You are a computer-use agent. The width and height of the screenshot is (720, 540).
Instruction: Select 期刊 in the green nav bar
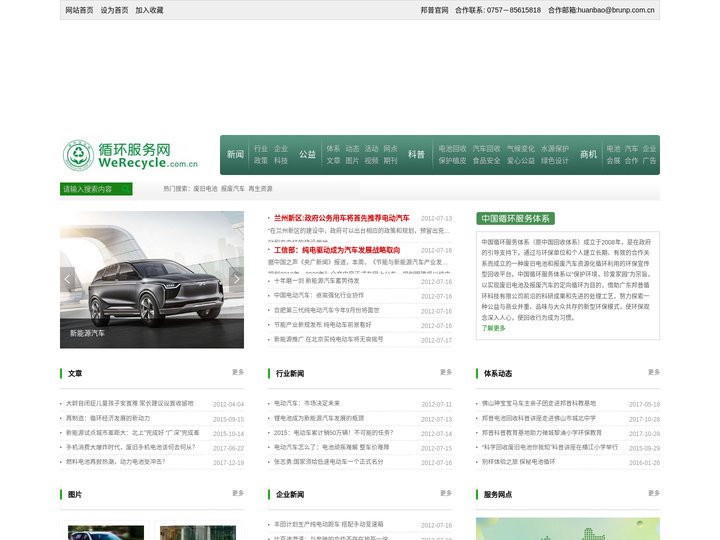pos(390,160)
